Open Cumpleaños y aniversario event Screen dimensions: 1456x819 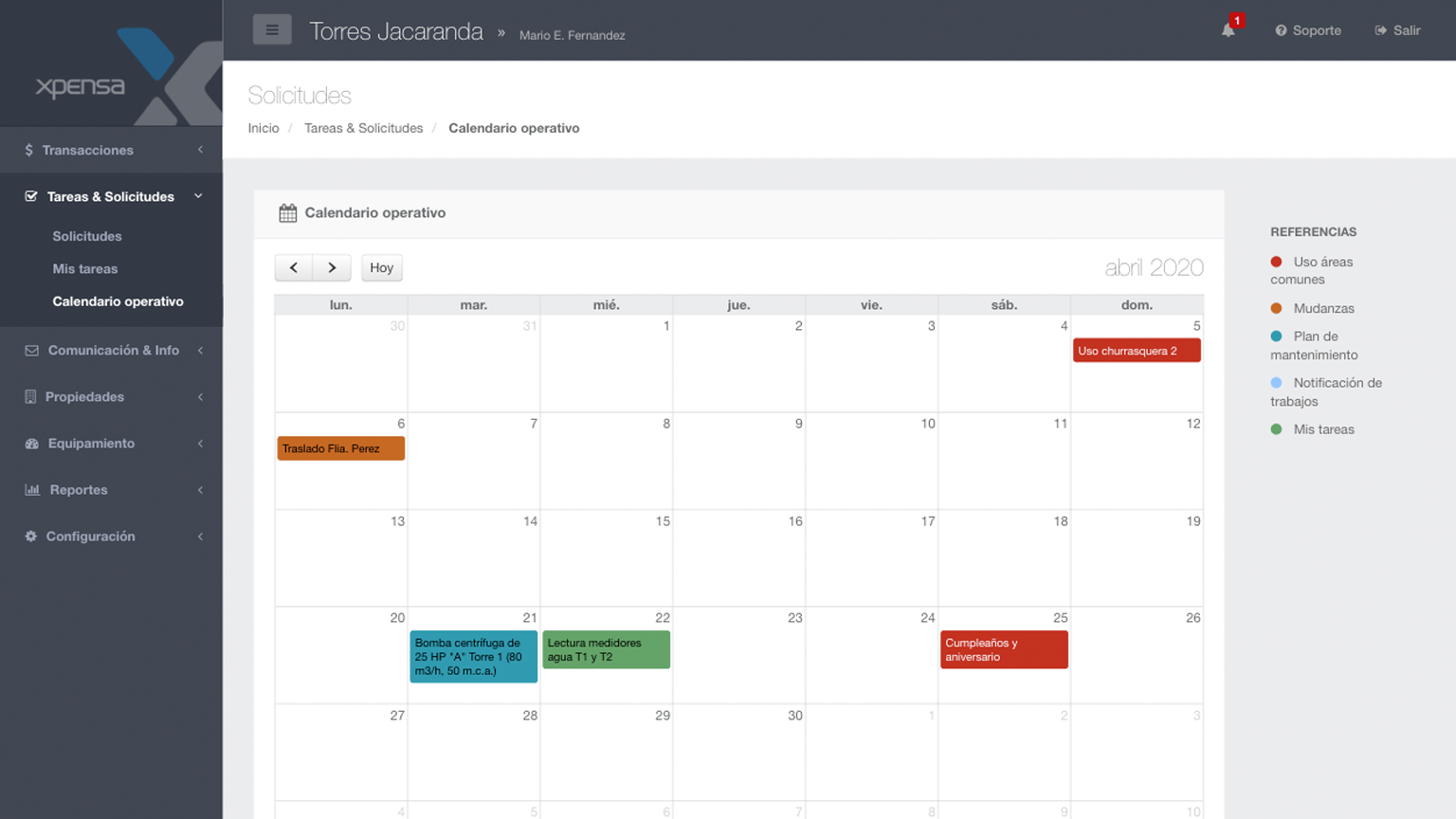click(1004, 649)
